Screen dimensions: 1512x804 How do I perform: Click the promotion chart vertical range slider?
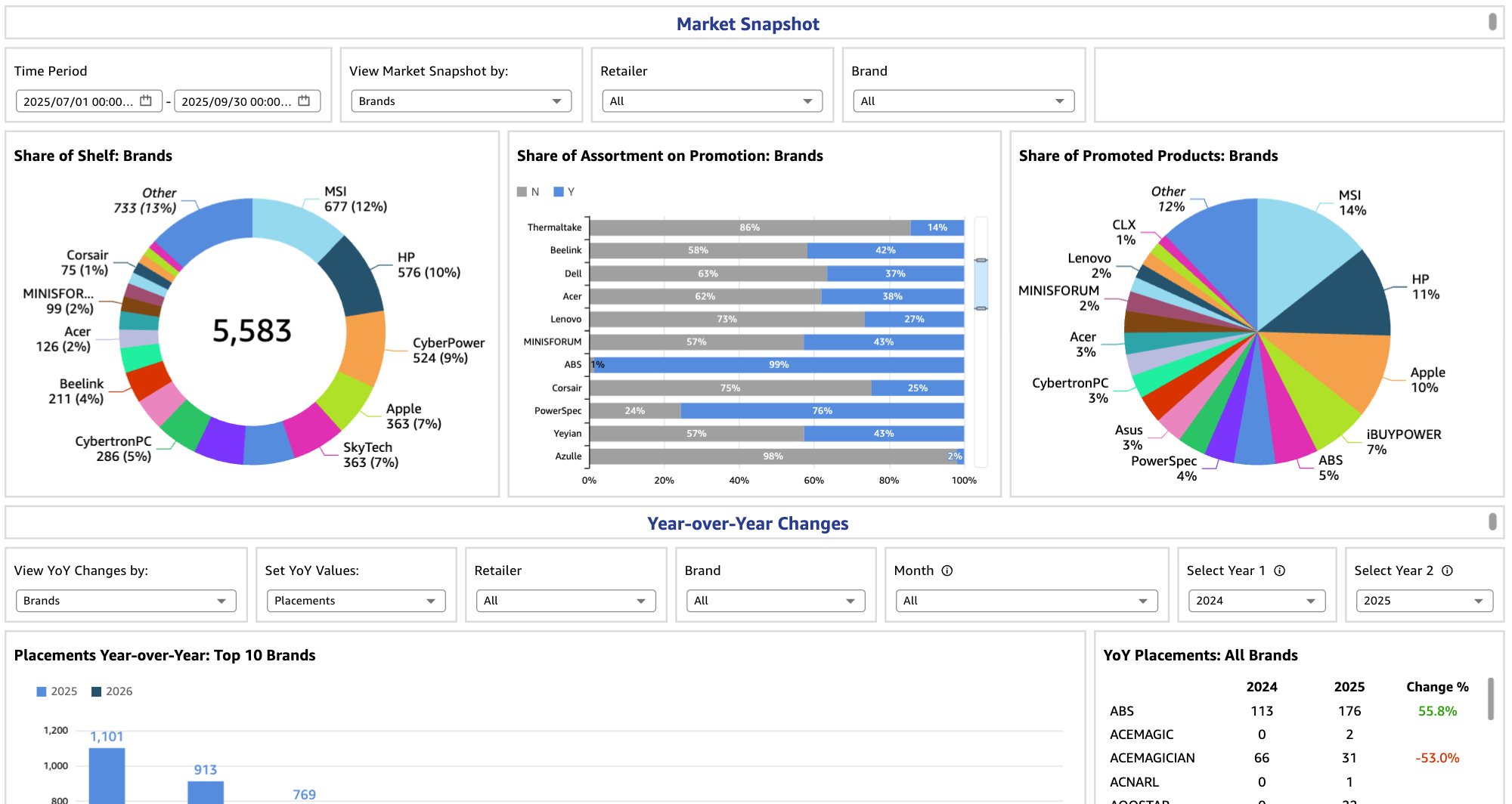pyautogui.click(x=981, y=284)
